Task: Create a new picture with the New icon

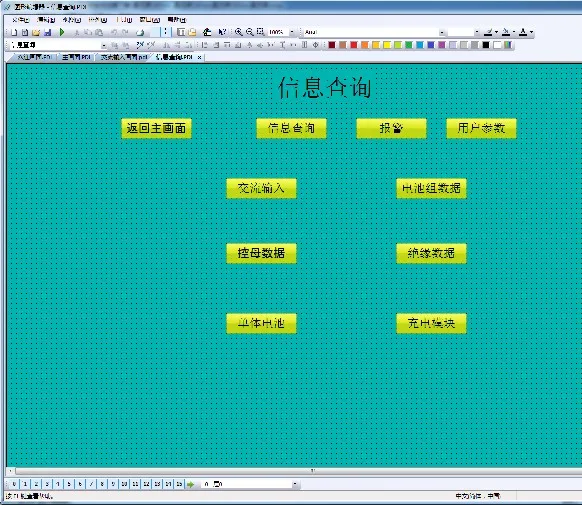Action: (14, 33)
